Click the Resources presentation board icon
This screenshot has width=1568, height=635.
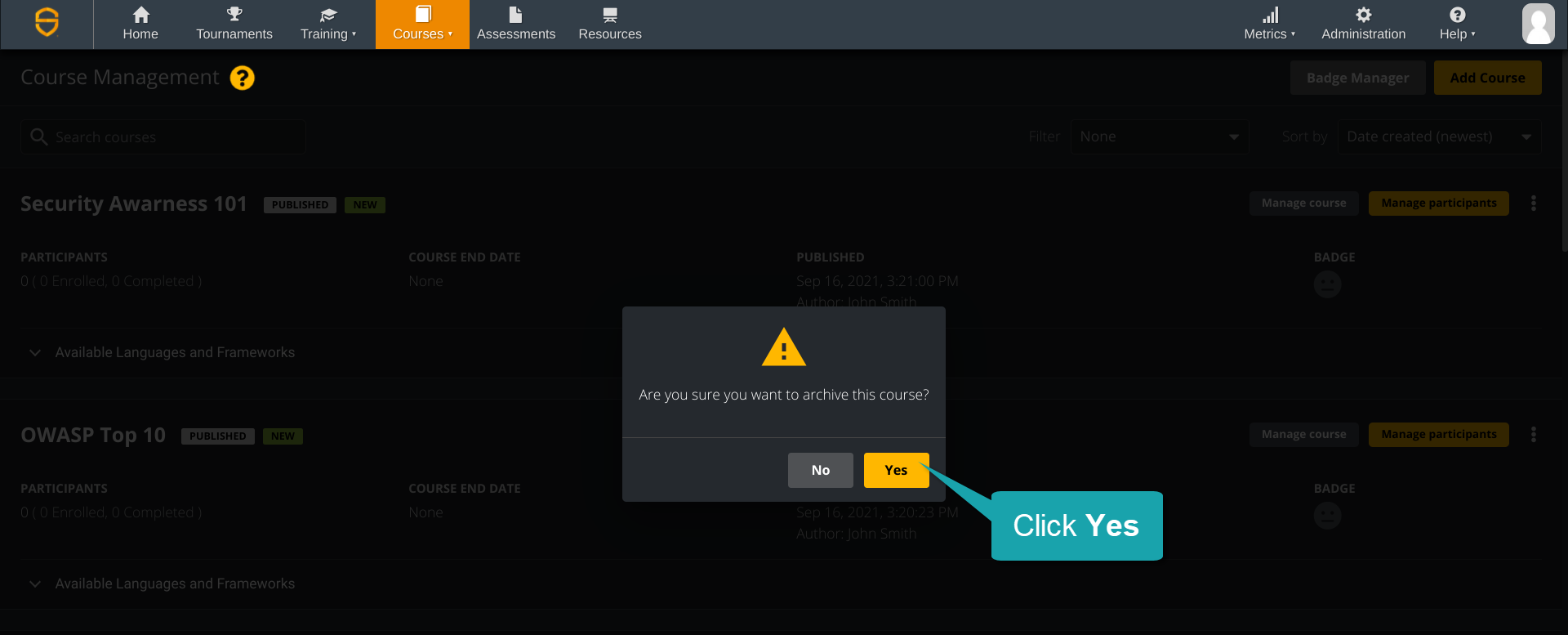point(610,15)
